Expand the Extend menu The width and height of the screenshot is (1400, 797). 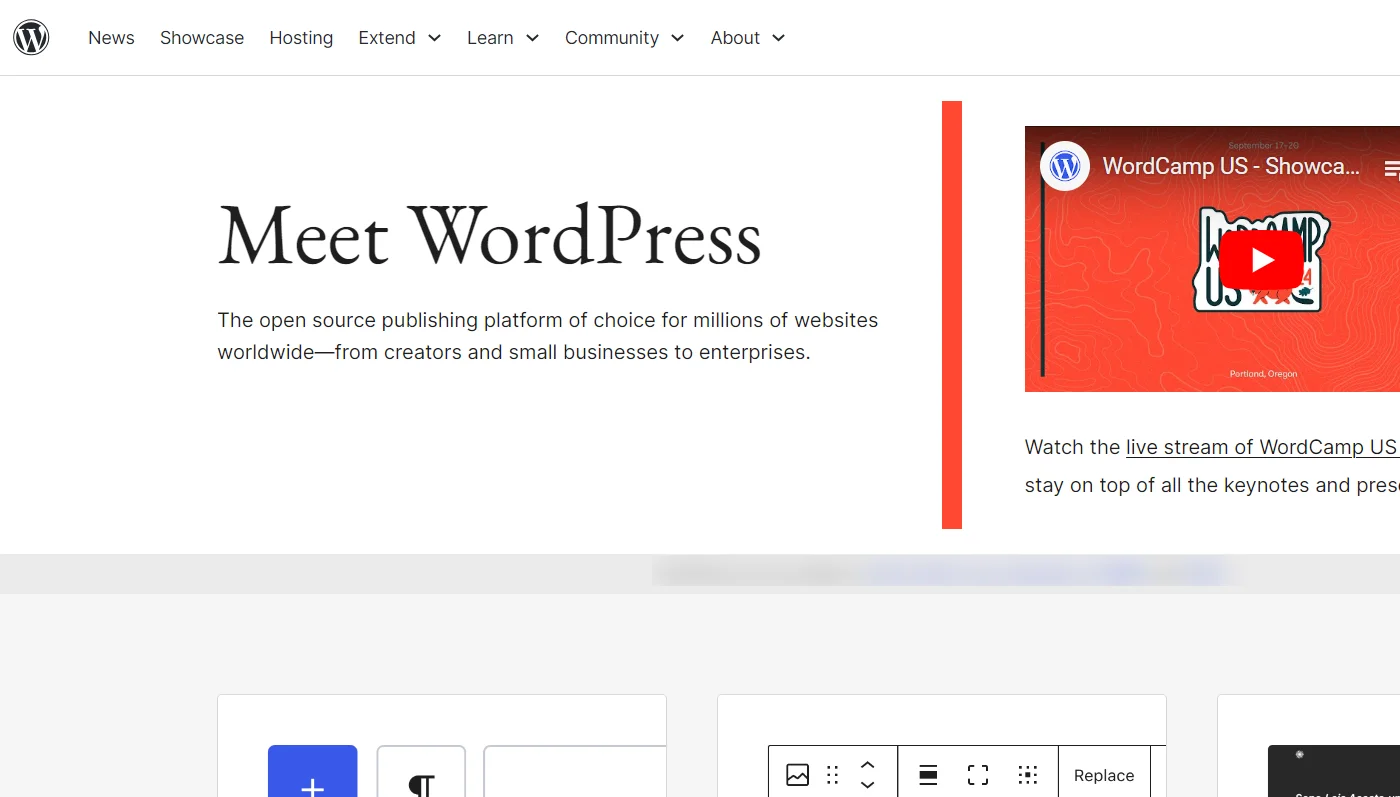tap(400, 38)
